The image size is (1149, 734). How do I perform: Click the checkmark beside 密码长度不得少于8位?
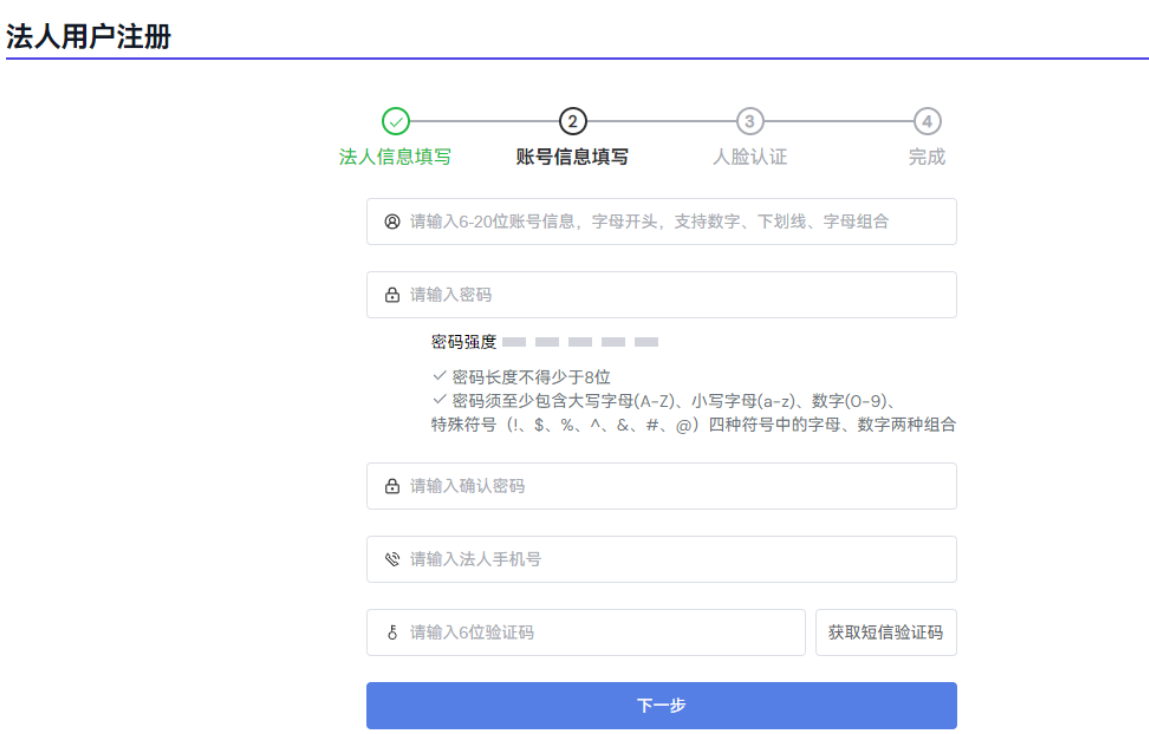coord(439,376)
